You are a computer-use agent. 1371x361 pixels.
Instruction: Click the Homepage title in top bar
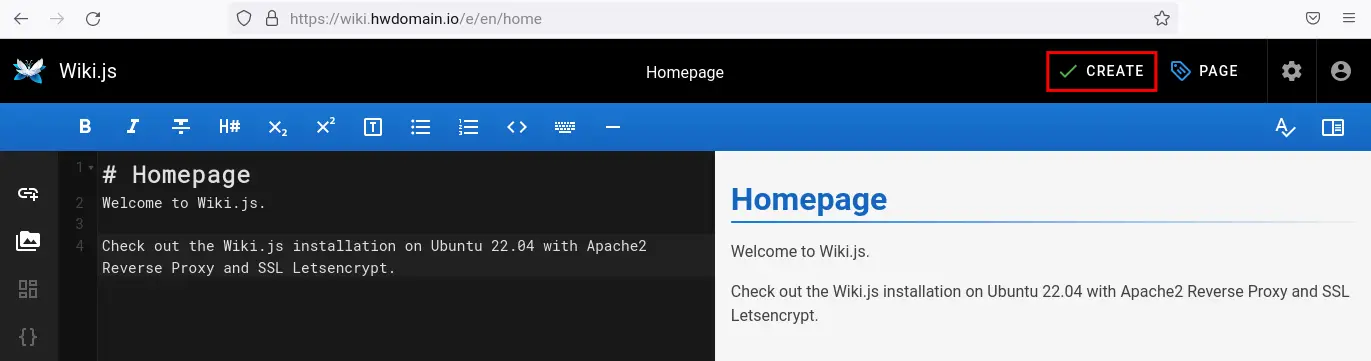[685, 72]
